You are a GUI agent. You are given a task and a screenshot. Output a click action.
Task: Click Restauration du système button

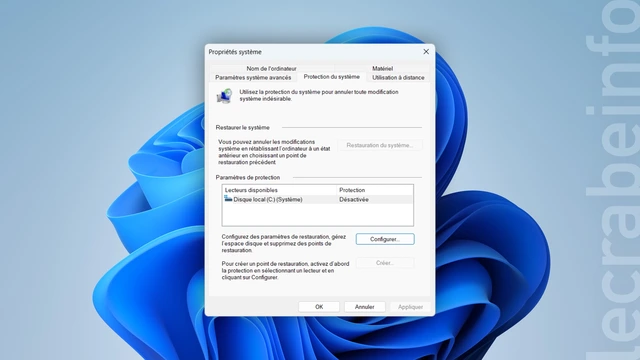click(380, 145)
